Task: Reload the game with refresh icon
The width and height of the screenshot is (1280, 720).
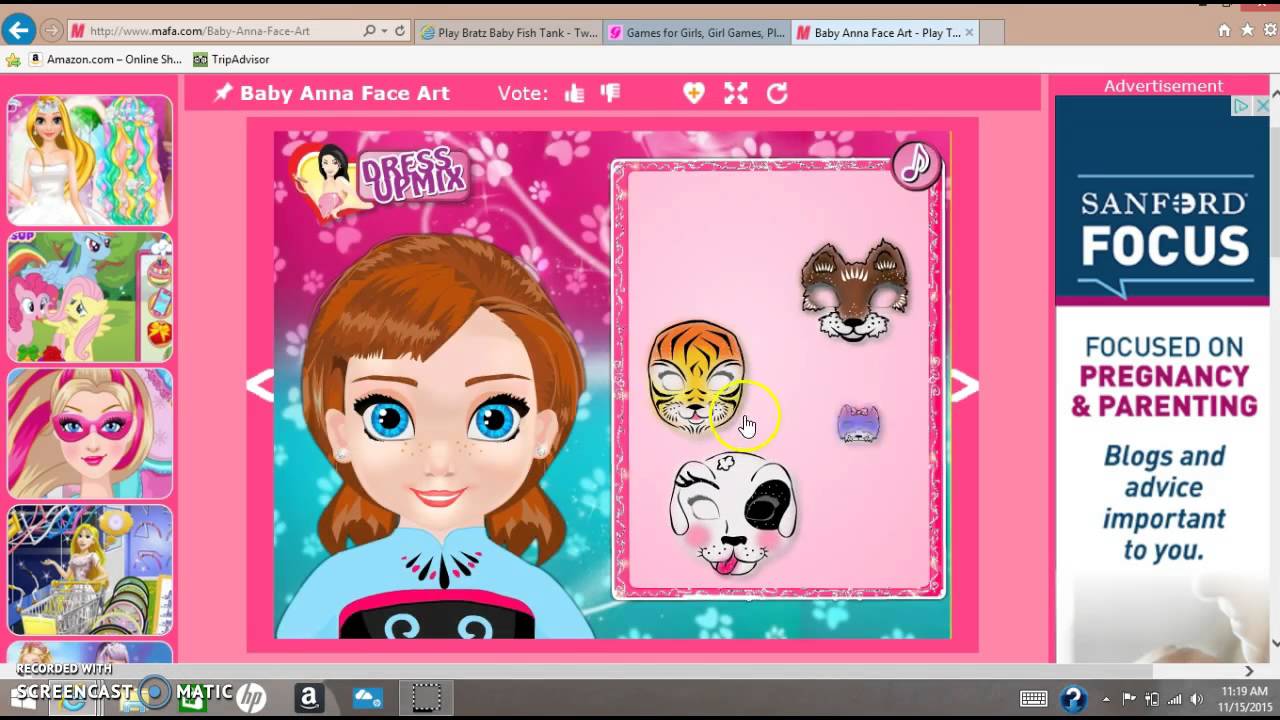Action: (777, 93)
